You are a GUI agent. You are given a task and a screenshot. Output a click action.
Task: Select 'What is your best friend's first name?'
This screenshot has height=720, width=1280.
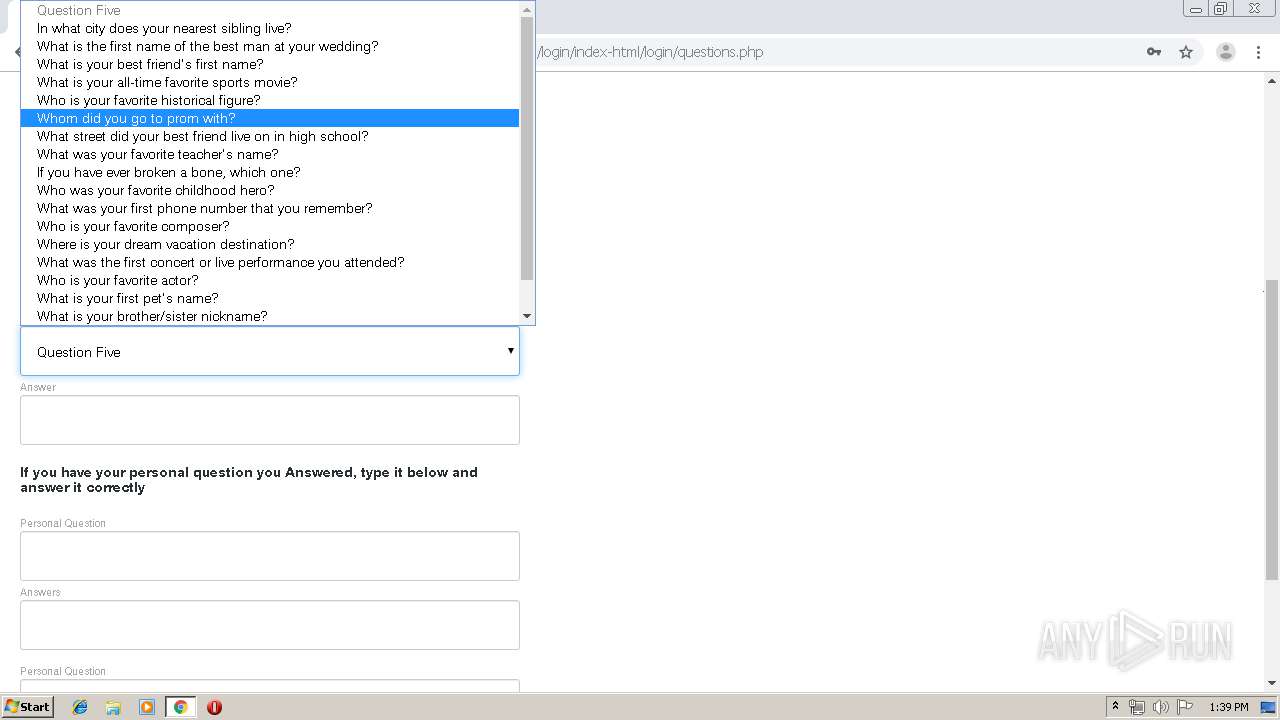tap(270, 64)
